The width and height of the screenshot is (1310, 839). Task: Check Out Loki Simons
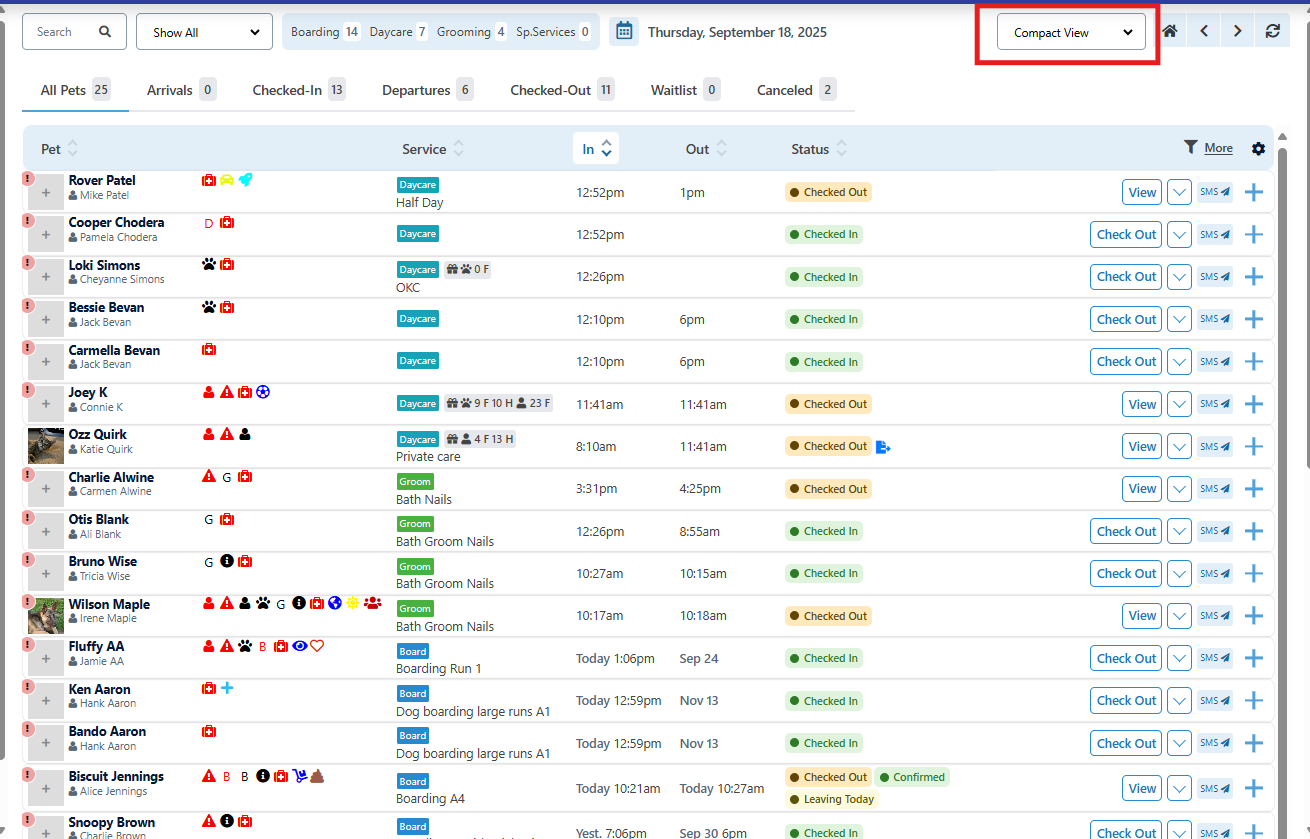click(1126, 277)
